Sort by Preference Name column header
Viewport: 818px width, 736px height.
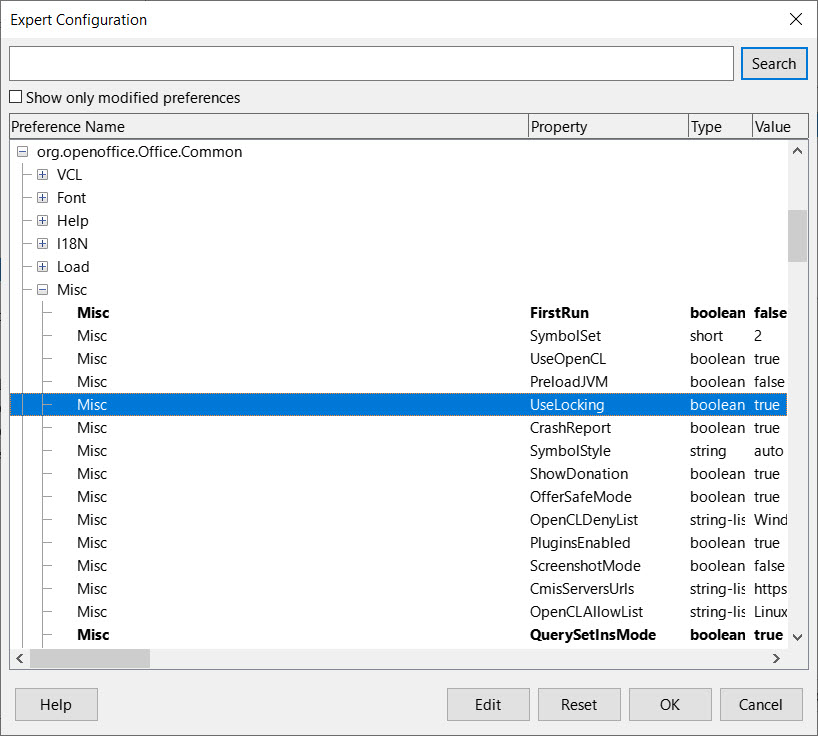269,127
